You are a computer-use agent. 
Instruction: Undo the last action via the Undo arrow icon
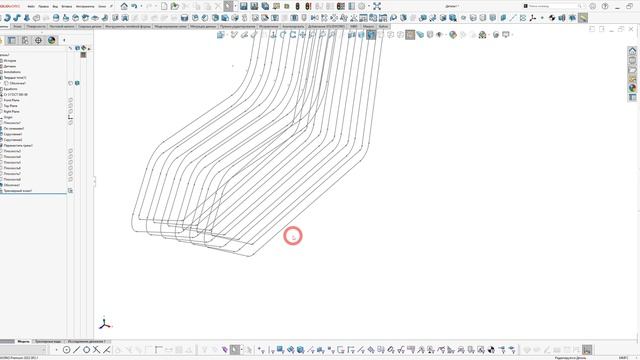[x=134, y=6]
